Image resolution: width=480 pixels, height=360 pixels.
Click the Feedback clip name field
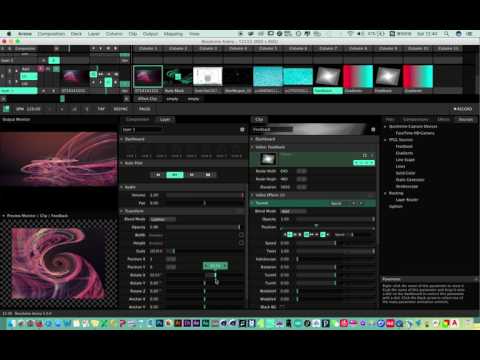(x=272, y=129)
